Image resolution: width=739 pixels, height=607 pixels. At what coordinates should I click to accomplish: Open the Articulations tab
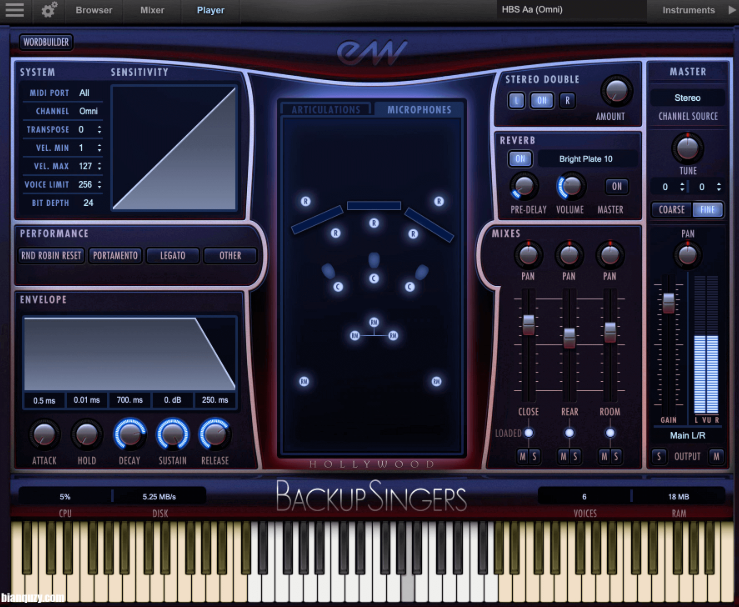(x=326, y=109)
